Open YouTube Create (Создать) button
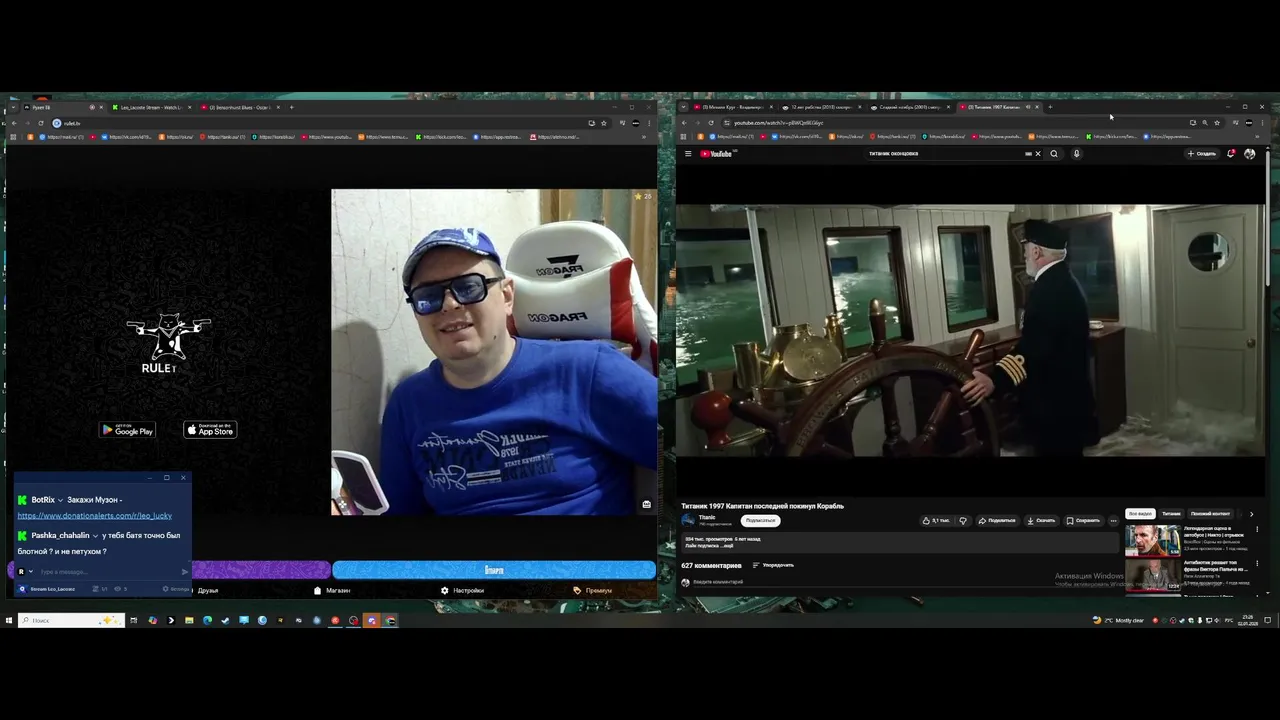Screen dimensions: 1280x720 tap(1202, 154)
